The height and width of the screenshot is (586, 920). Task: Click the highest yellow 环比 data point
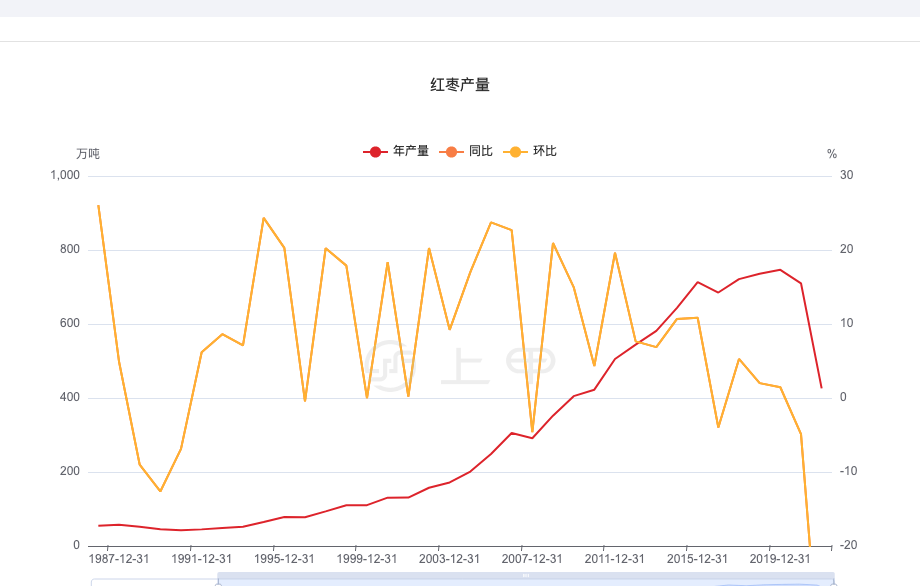coord(97,206)
